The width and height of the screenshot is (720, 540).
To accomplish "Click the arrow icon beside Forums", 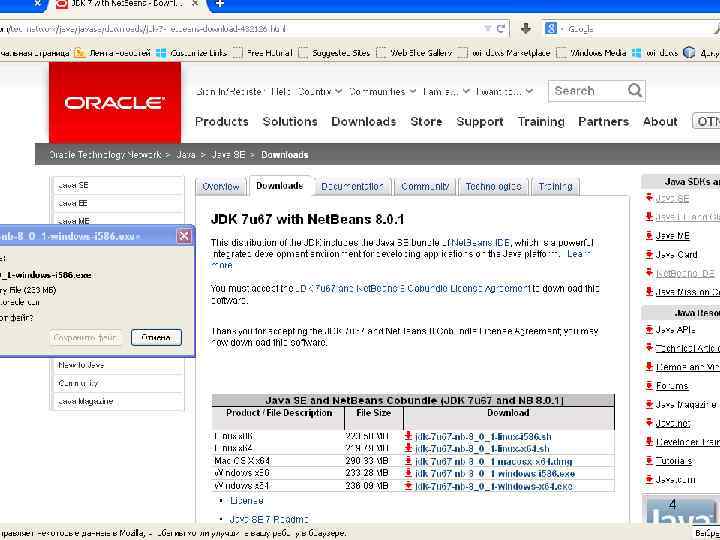I will tap(649, 386).
